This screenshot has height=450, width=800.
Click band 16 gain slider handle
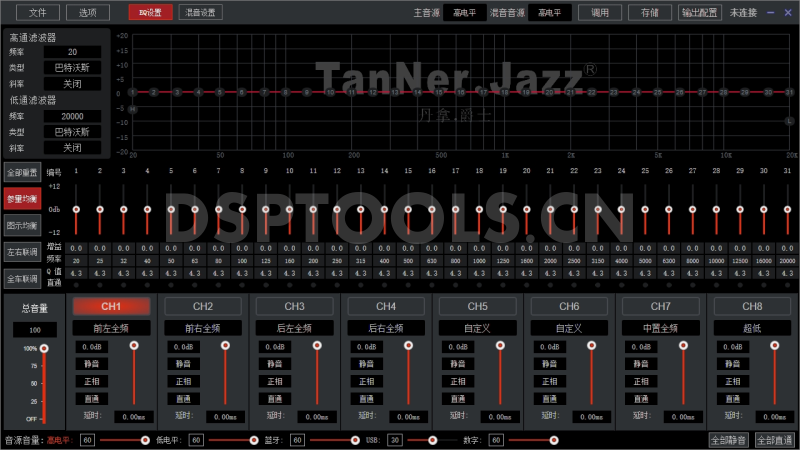click(x=431, y=209)
